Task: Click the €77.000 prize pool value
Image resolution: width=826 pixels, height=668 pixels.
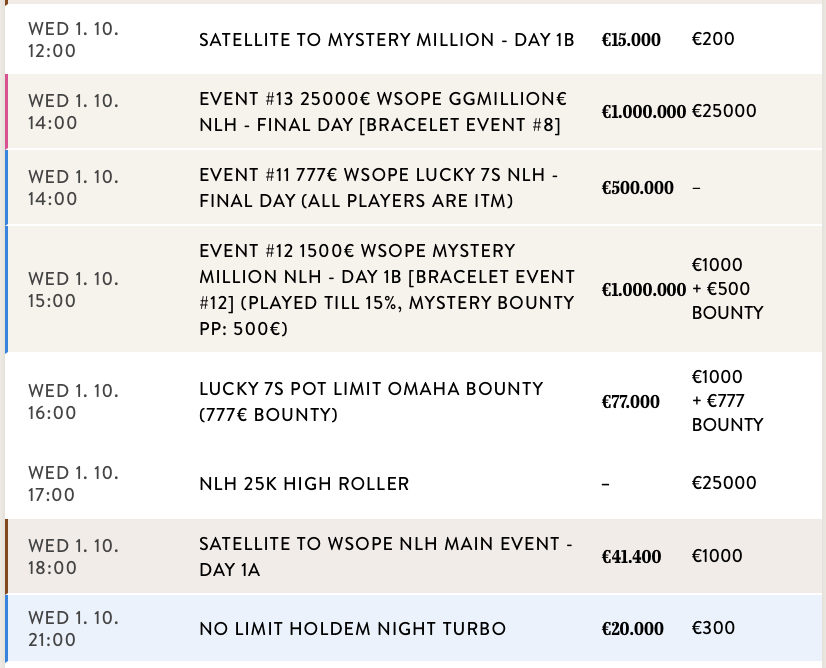Action: [630, 402]
